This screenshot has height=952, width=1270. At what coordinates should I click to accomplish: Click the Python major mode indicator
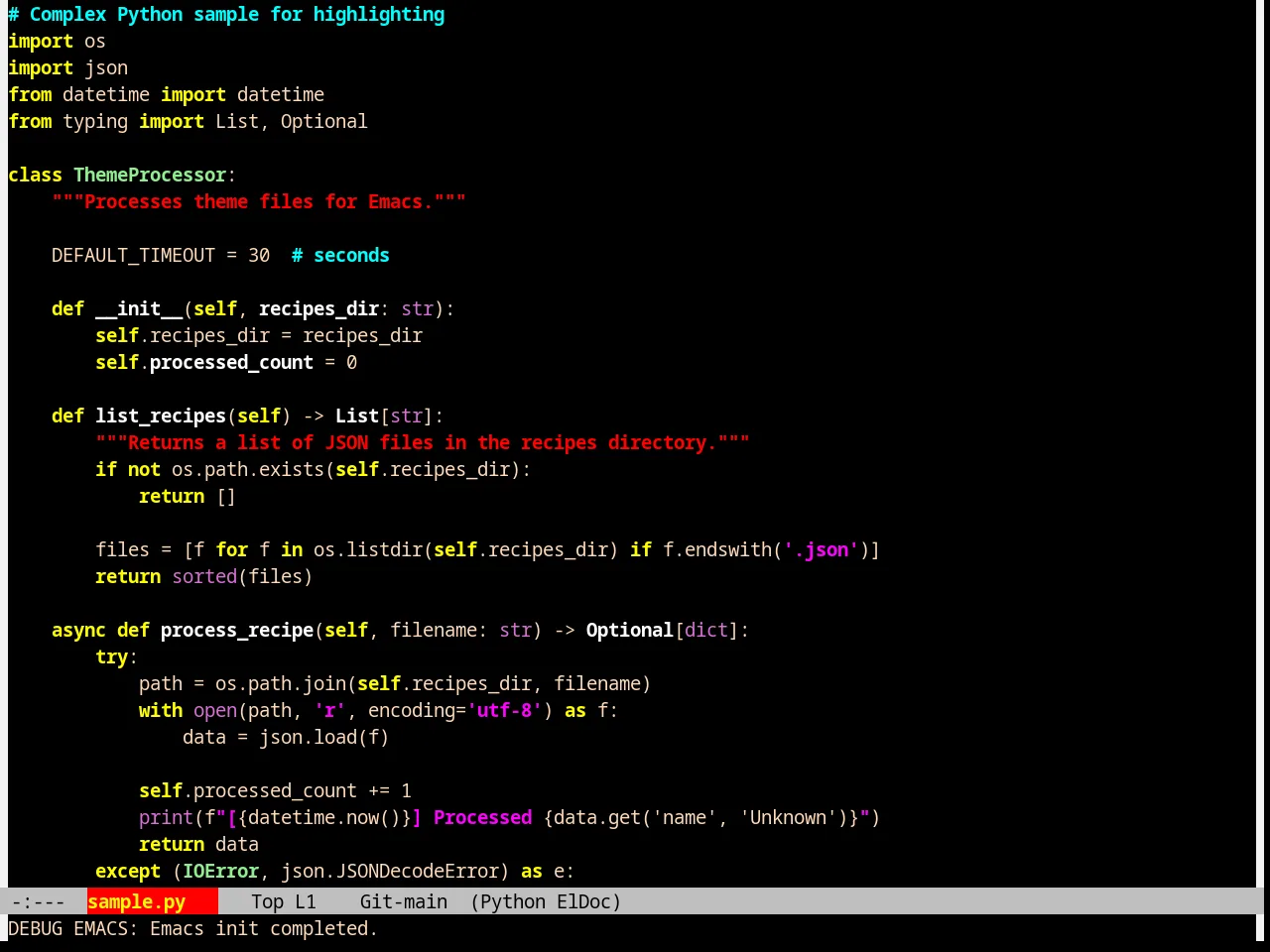coord(513,901)
